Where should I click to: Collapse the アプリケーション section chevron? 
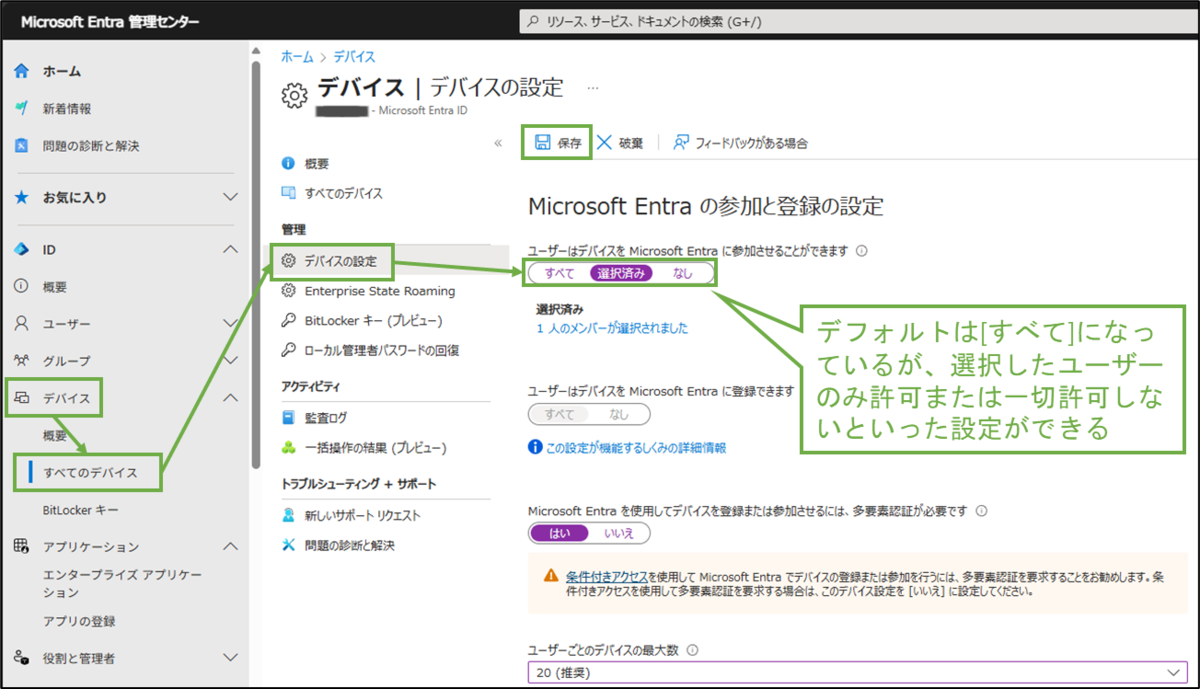coord(230,546)
